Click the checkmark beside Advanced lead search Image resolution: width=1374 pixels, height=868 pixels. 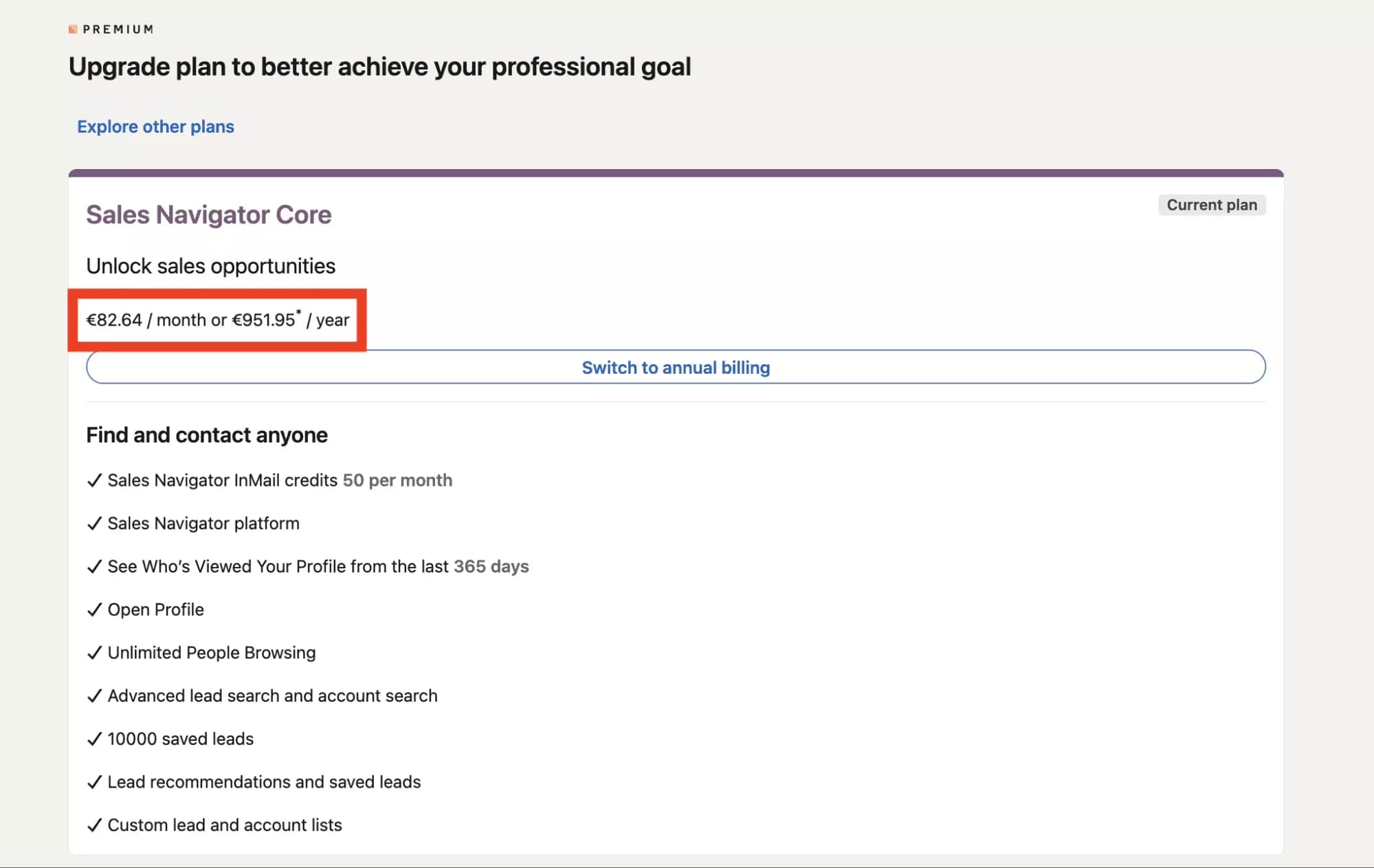pyautogui.click(x=95, y=696)
